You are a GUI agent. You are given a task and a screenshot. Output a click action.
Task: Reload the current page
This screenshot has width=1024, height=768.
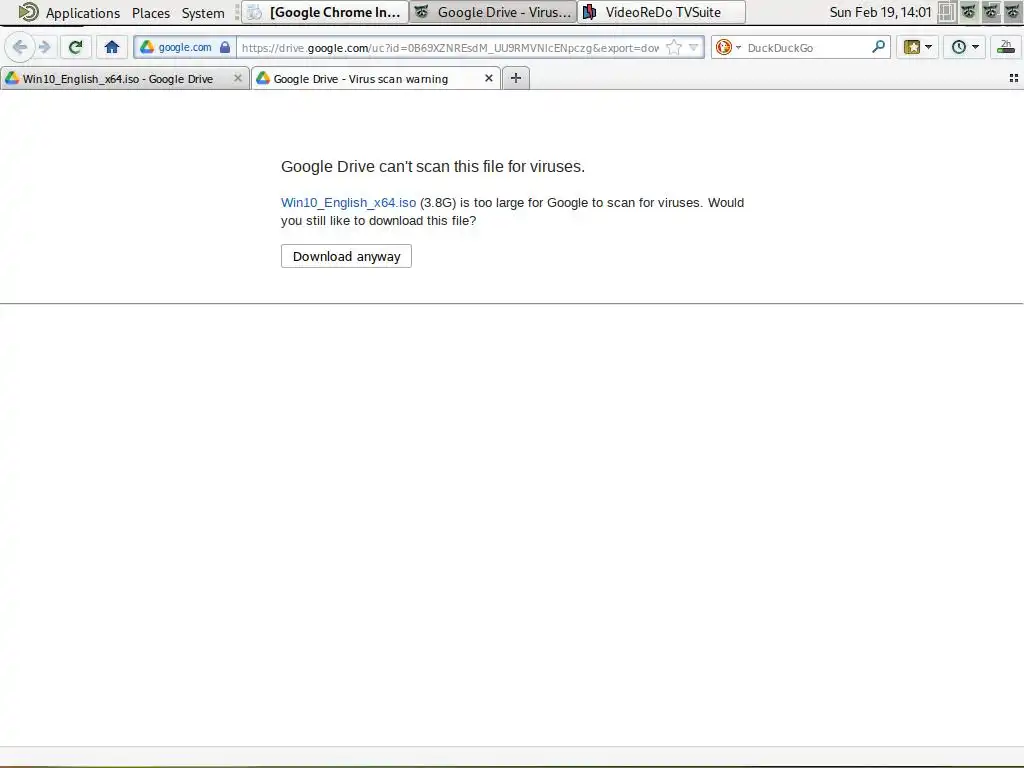click(x=76, y=47)
